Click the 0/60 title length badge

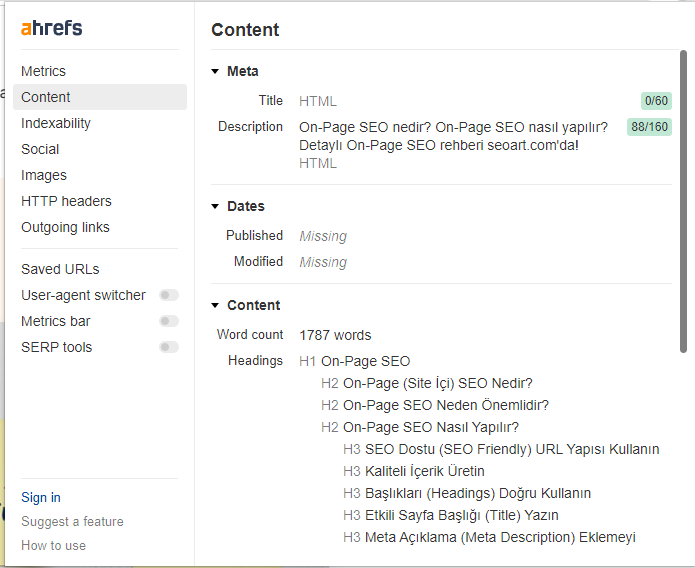656,101
